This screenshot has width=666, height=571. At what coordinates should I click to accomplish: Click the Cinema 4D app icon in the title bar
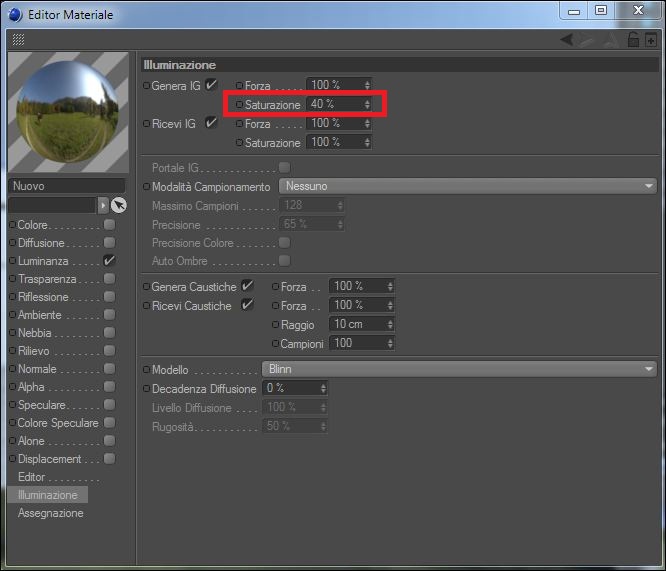15,14
